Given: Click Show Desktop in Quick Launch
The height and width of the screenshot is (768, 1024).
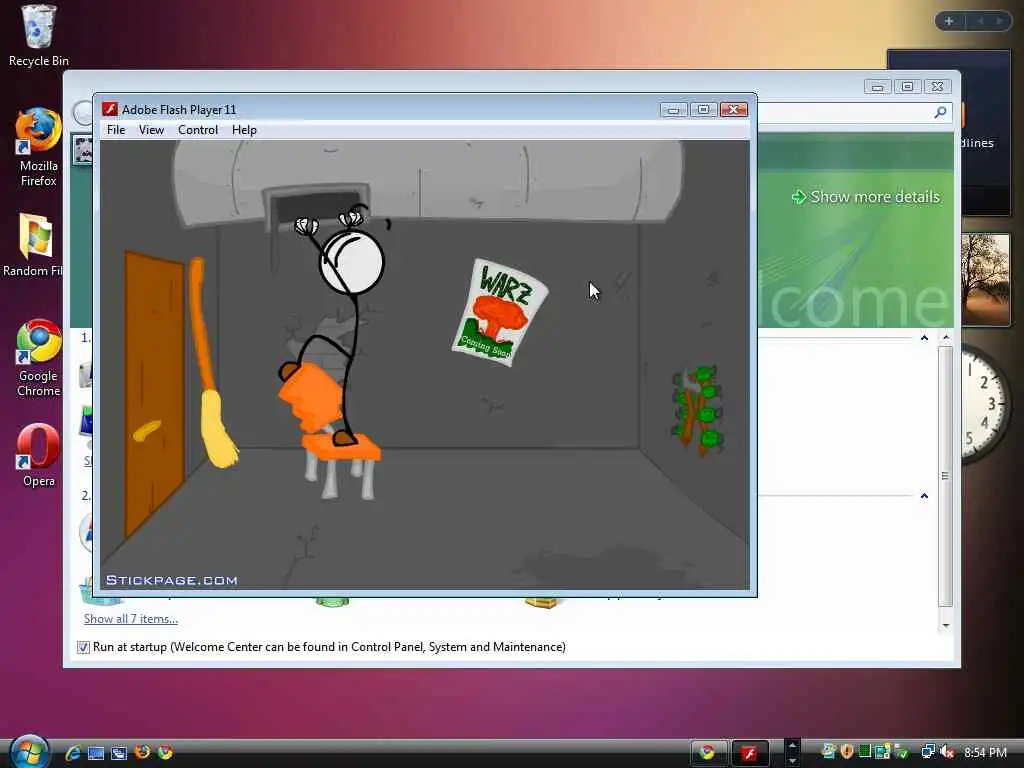Looking at the screenshot, I should (x=96, y=753).
